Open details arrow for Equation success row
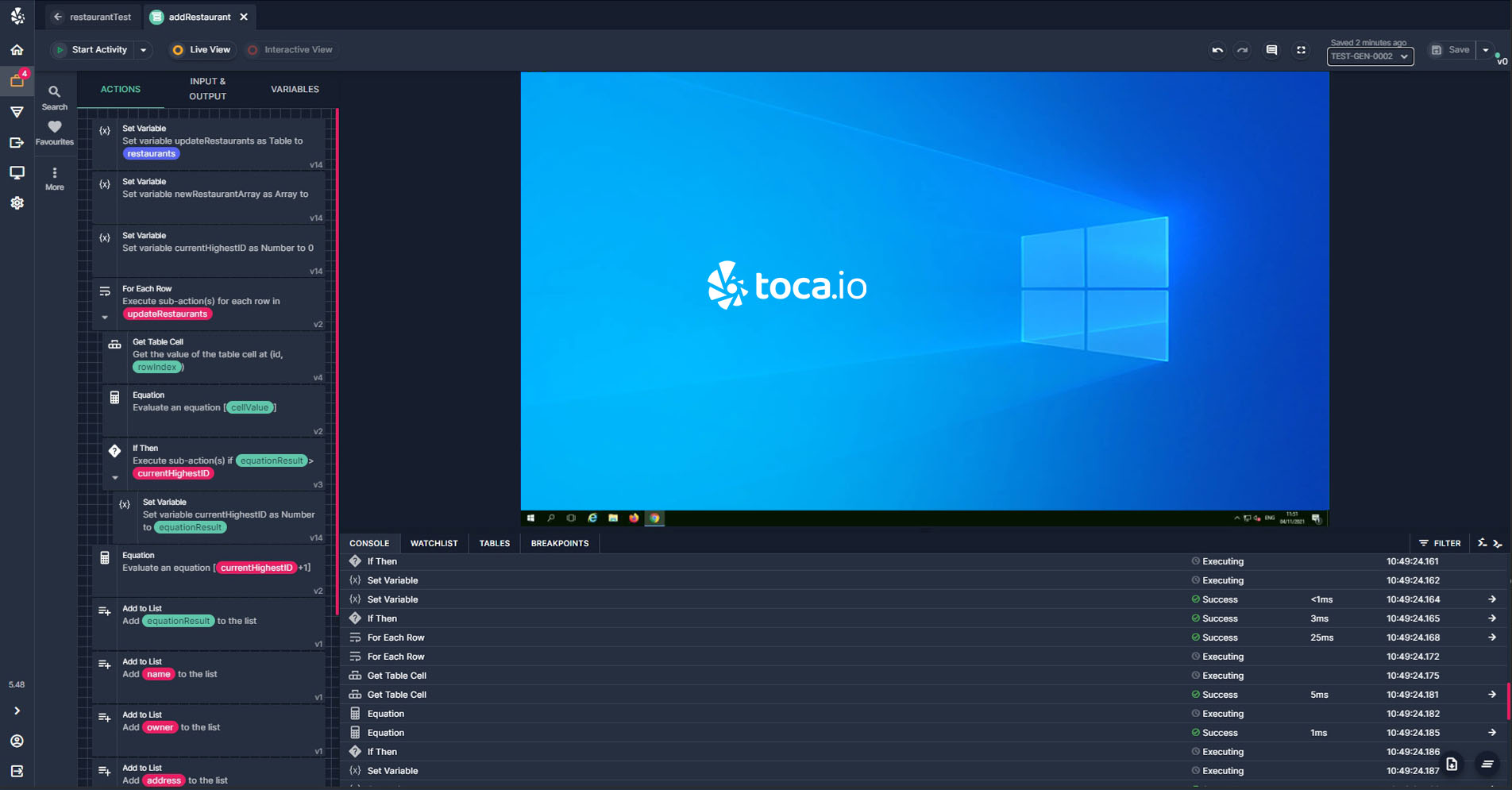 point(1491,733)
